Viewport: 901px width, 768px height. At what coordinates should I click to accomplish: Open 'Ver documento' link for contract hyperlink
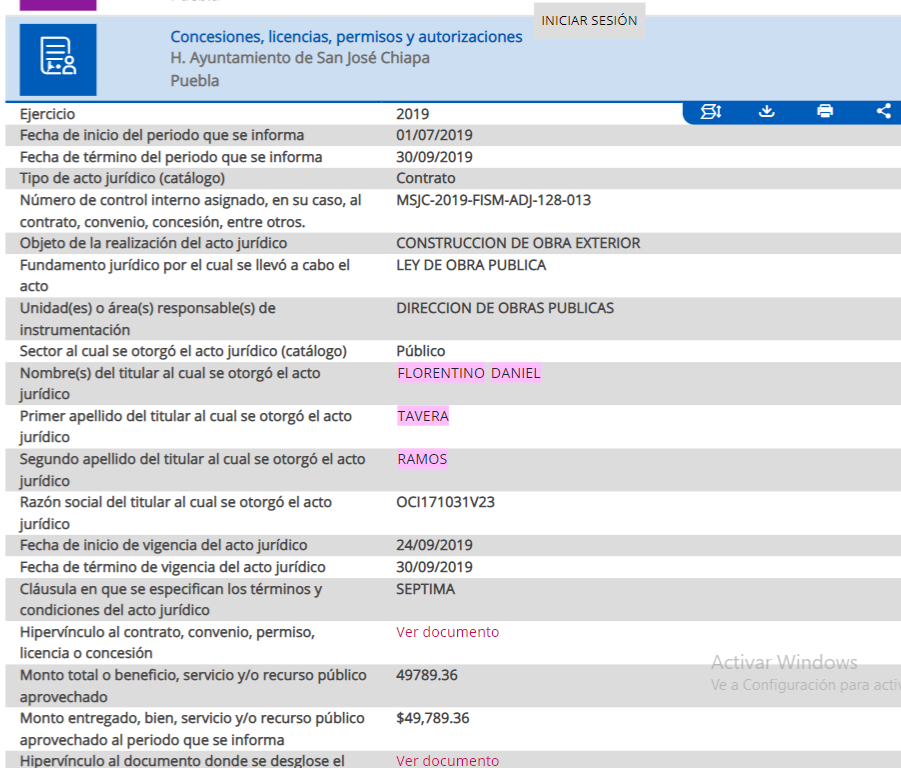(x=447, y=632)
